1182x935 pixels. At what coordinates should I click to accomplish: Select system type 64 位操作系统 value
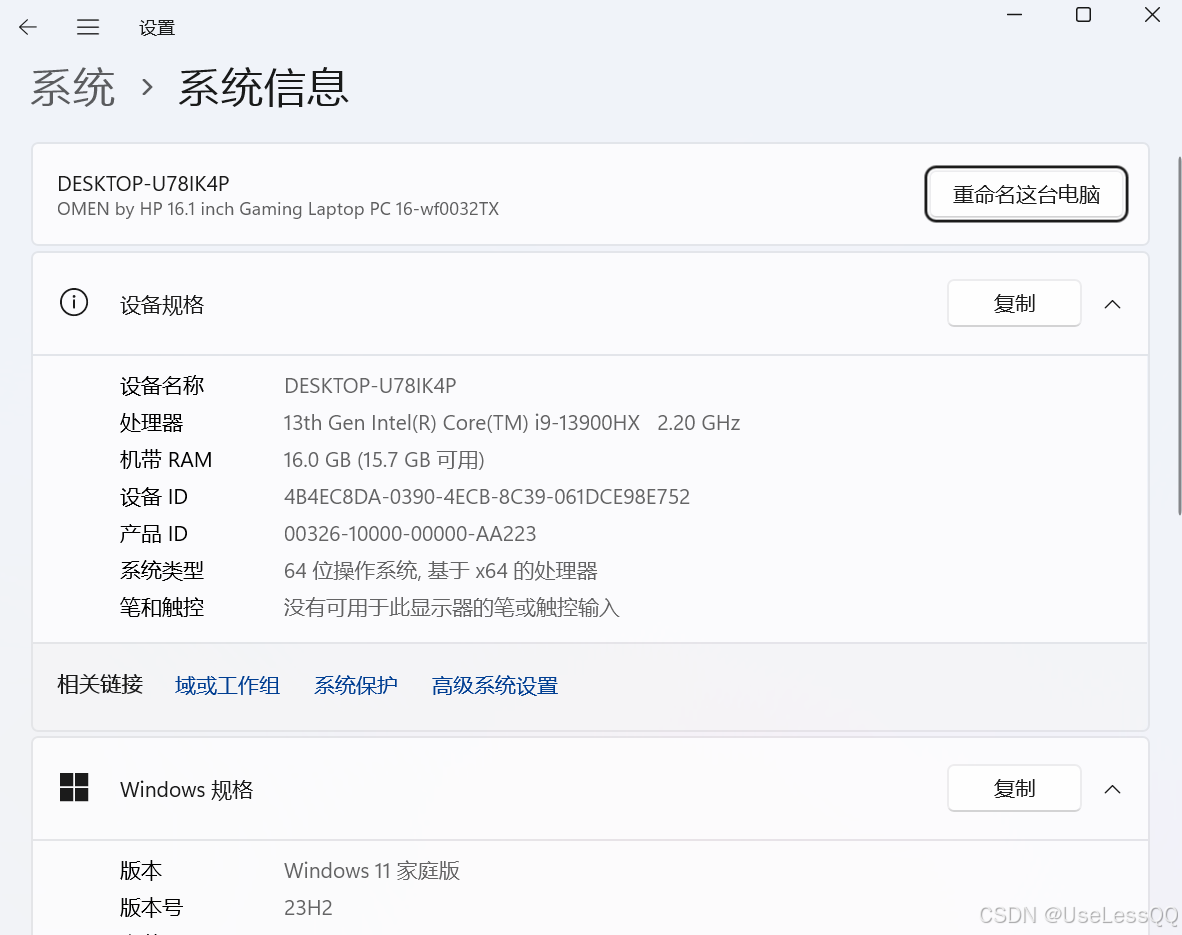[x=440, y=571]
